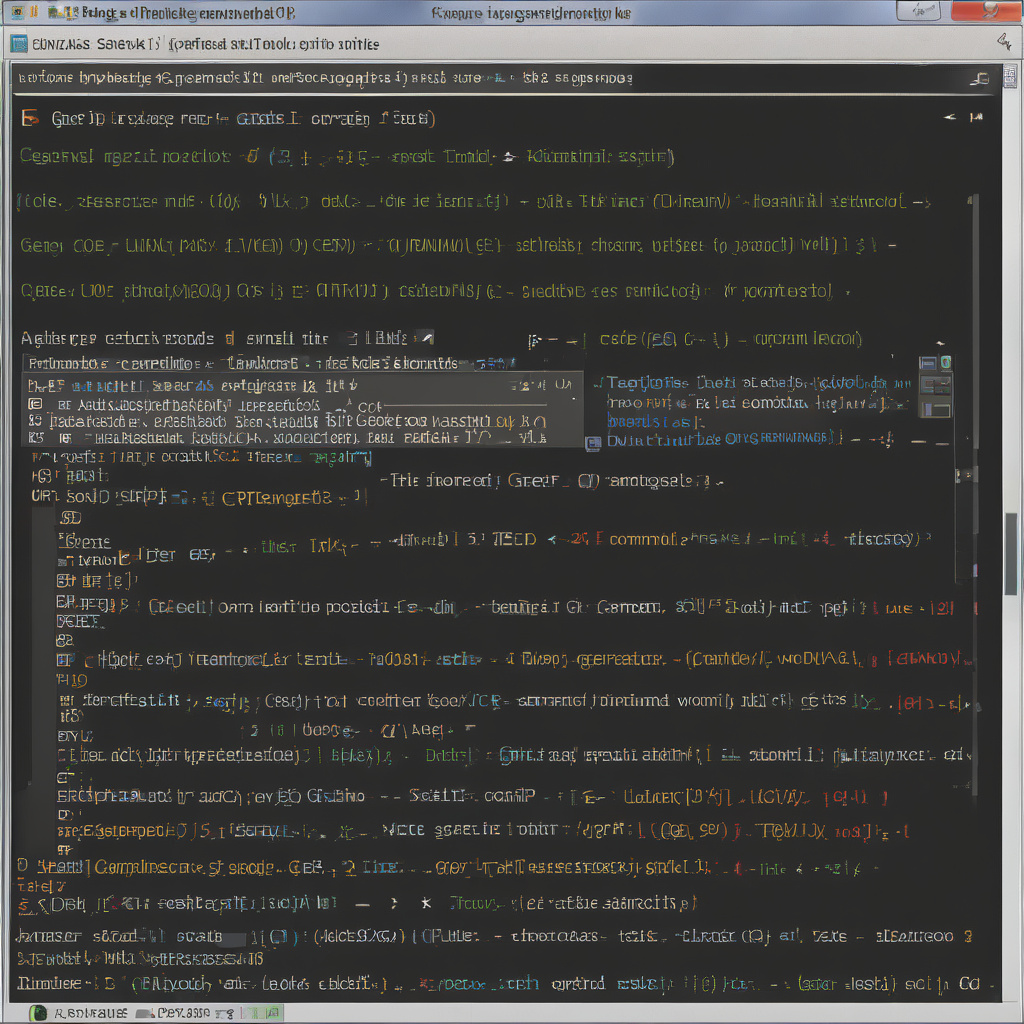Click the application icon in the title bar
This screenshot has width=1024, height=1024.
tap(17, 12)
